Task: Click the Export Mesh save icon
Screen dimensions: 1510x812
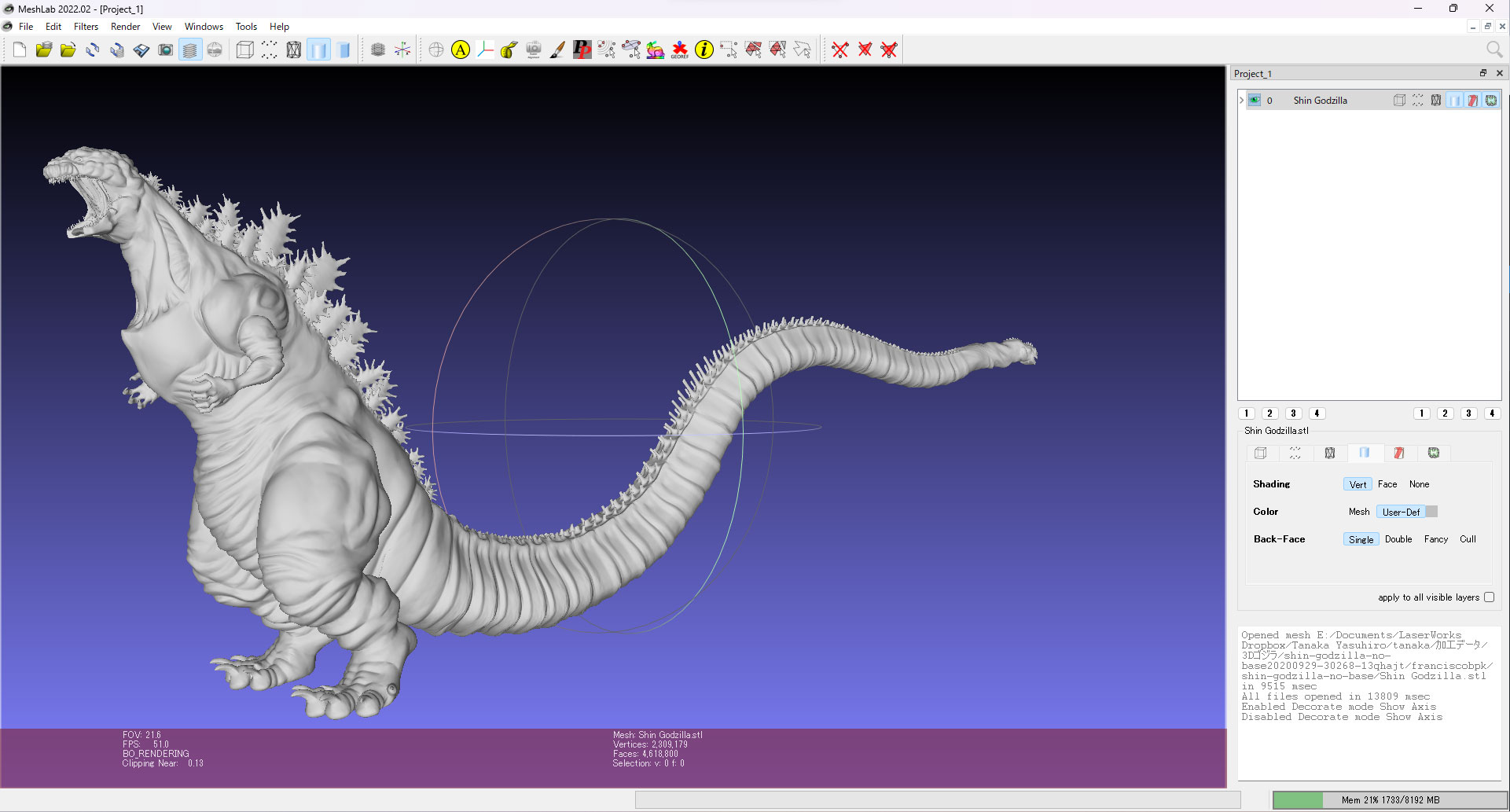Action: point(141,50)
